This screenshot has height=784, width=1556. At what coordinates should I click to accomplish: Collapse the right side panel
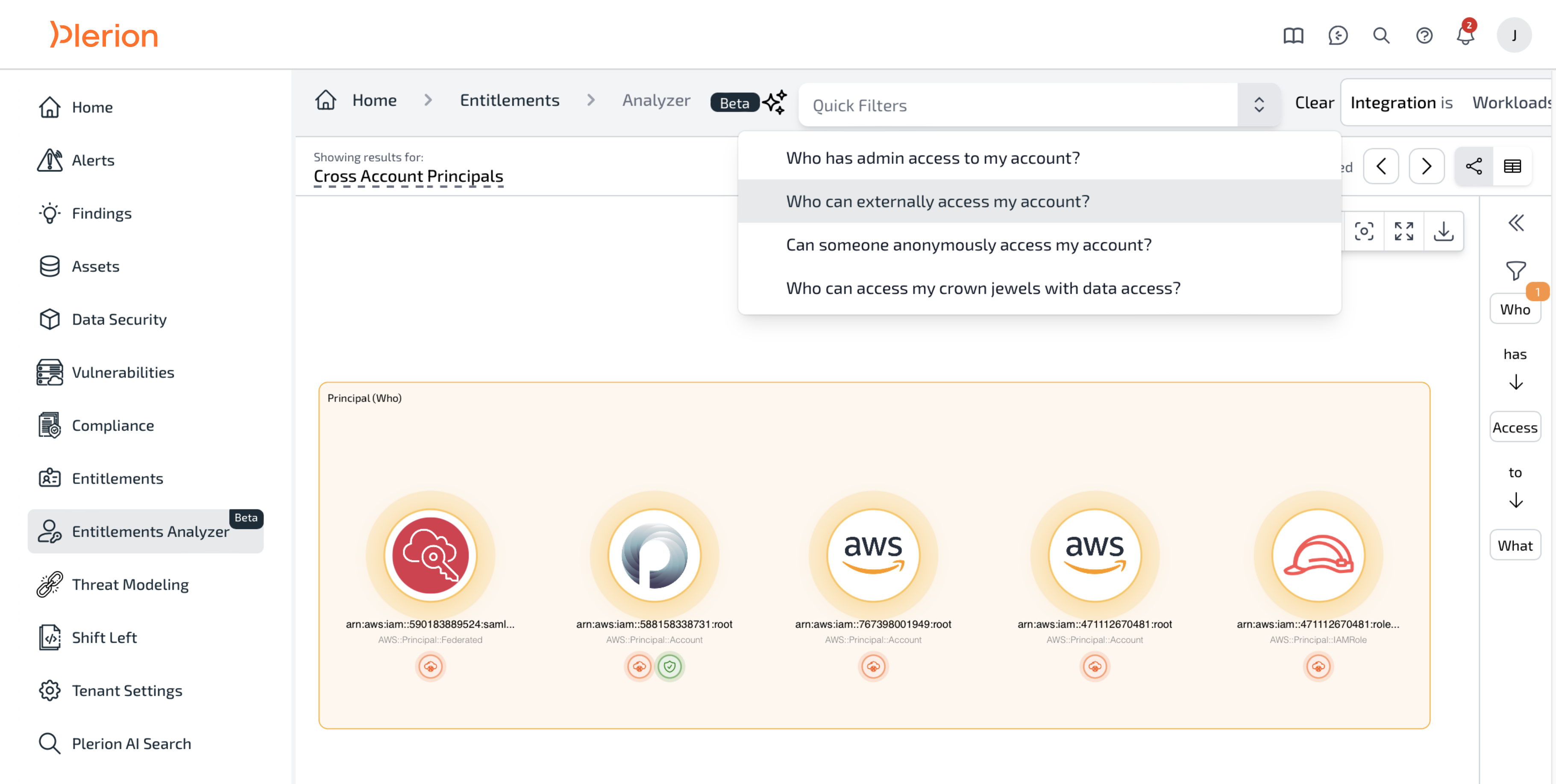pos(1515,223)
